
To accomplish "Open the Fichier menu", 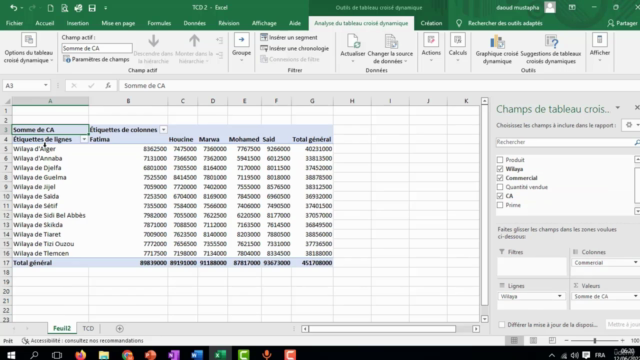I will [x=14, y=23].
